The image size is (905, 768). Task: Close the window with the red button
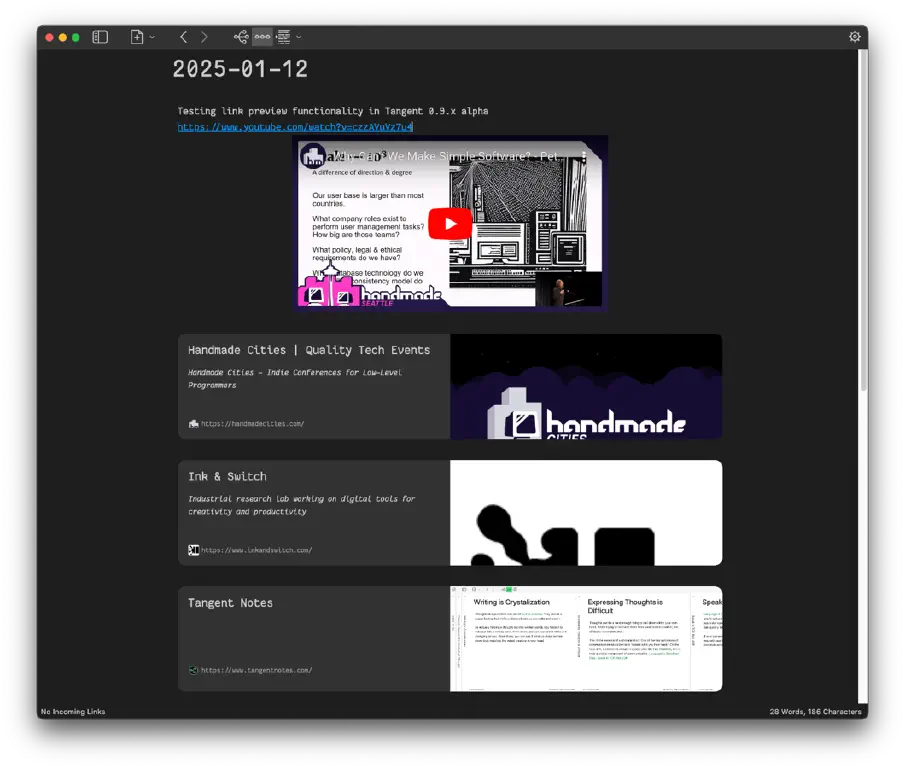(x=50, y=38)
